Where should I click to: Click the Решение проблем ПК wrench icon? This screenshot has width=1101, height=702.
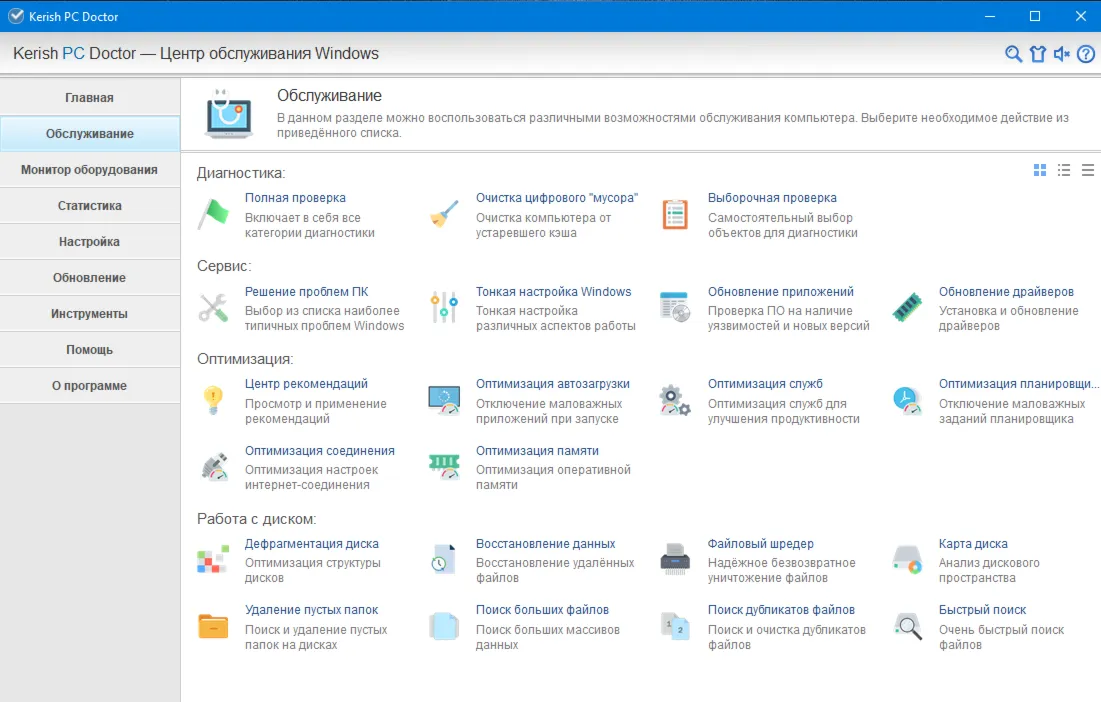click(x=213, y=307)
